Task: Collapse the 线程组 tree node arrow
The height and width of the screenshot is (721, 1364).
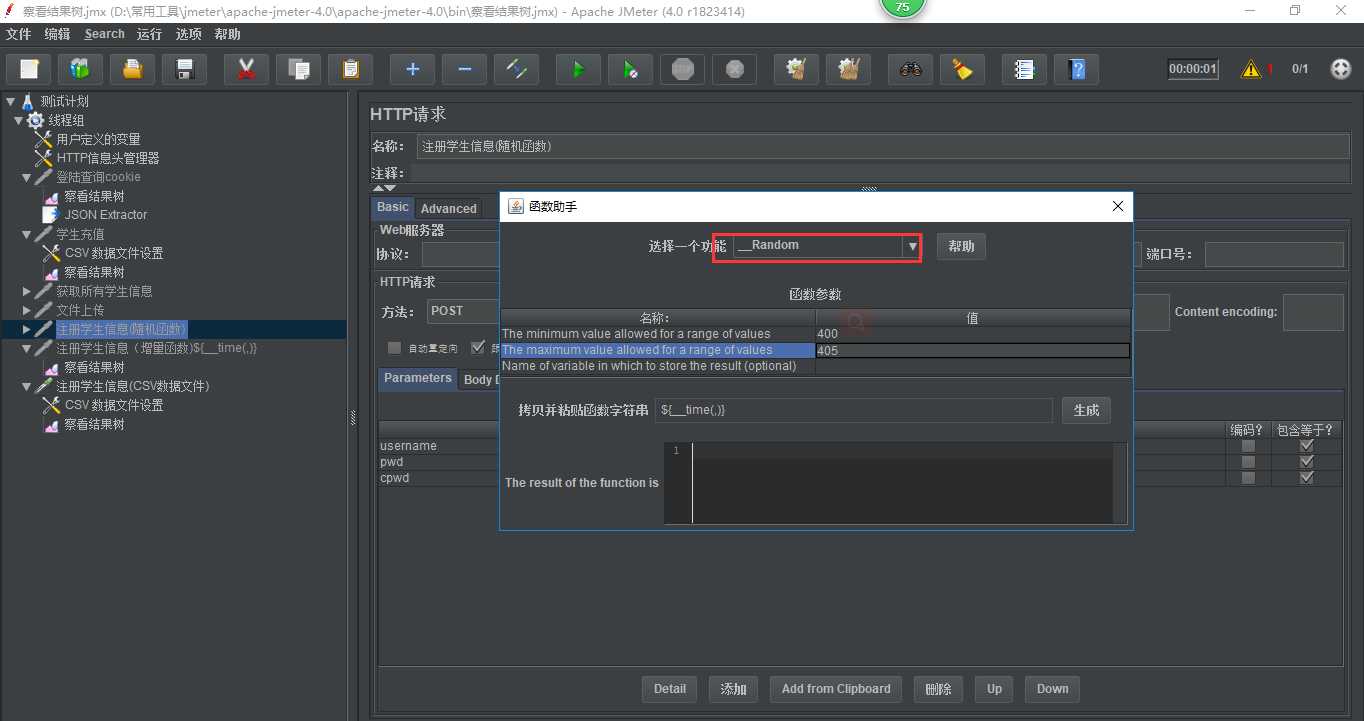Action: pos(18,120)
